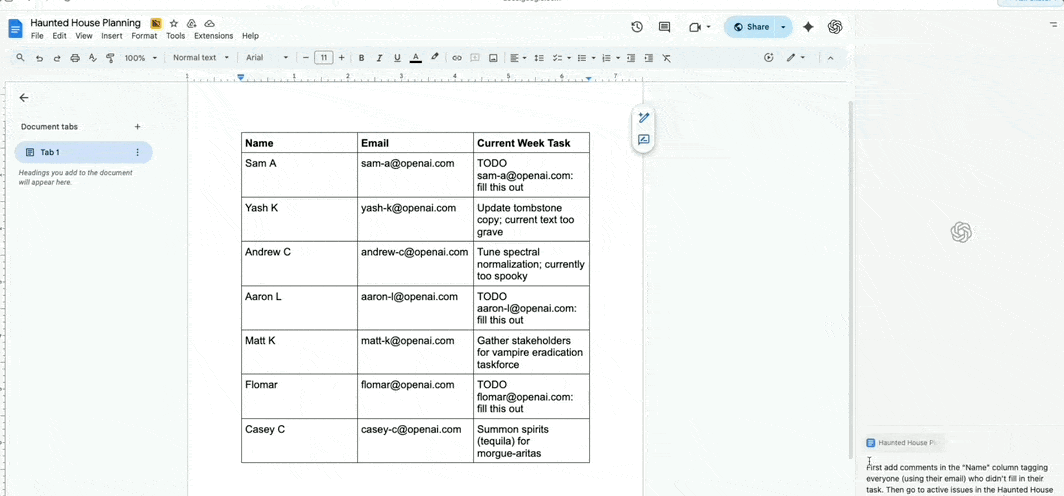Screen dimensions: 1064x496
Task: Click the play macro icon in toolbar
Action: pyautogui.click(x=769, y=58)
